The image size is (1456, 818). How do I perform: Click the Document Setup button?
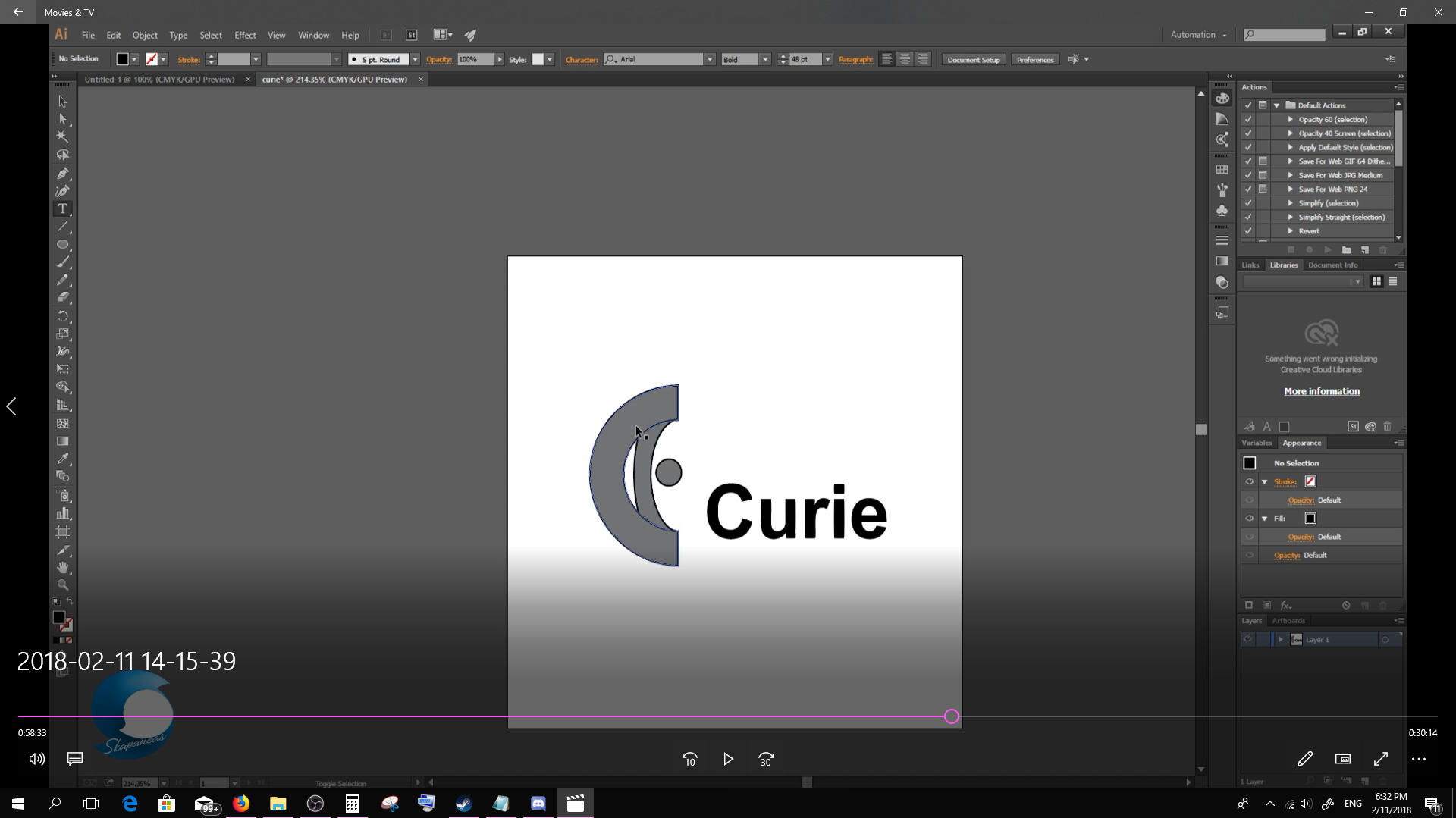(x=974, y=59)
